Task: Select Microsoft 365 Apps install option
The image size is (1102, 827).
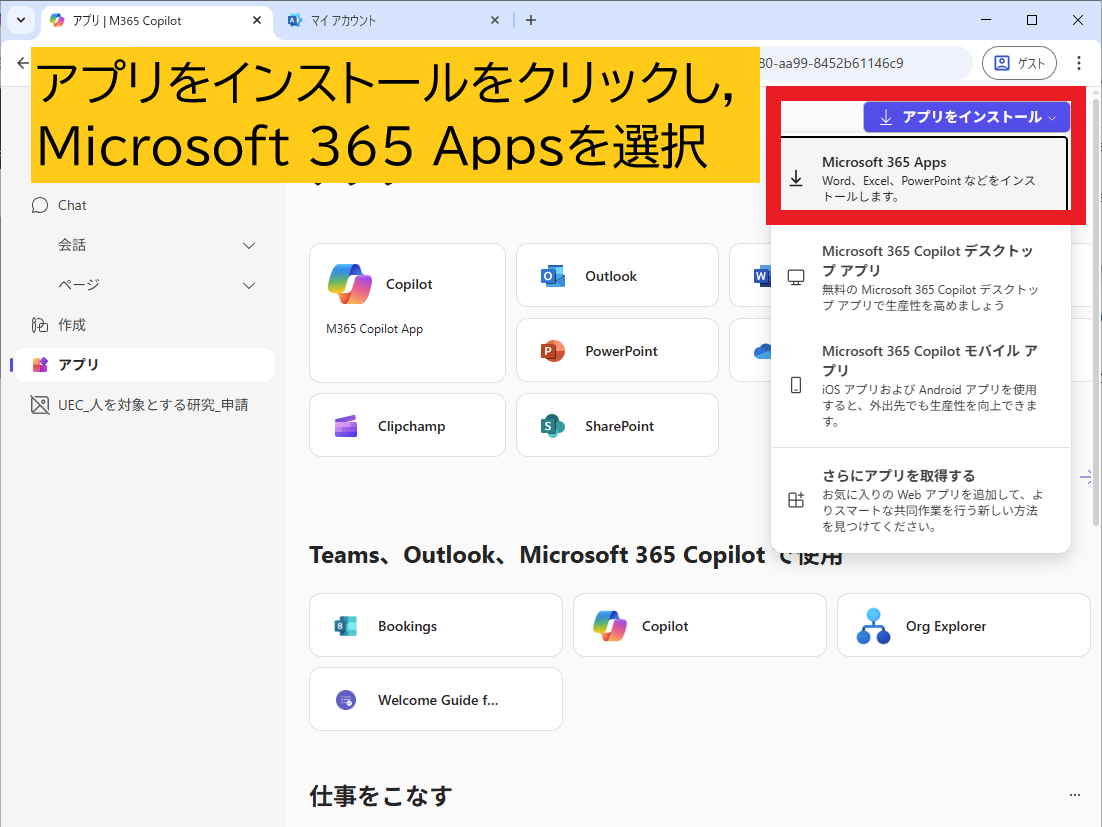Action: point(923,177)
